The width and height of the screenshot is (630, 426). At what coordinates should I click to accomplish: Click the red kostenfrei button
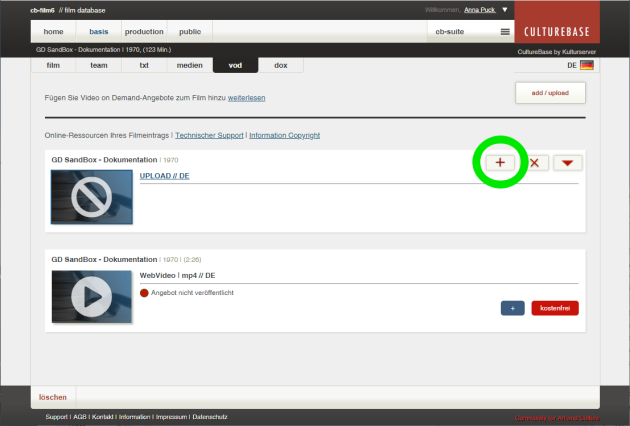click(x=555, y=308)
